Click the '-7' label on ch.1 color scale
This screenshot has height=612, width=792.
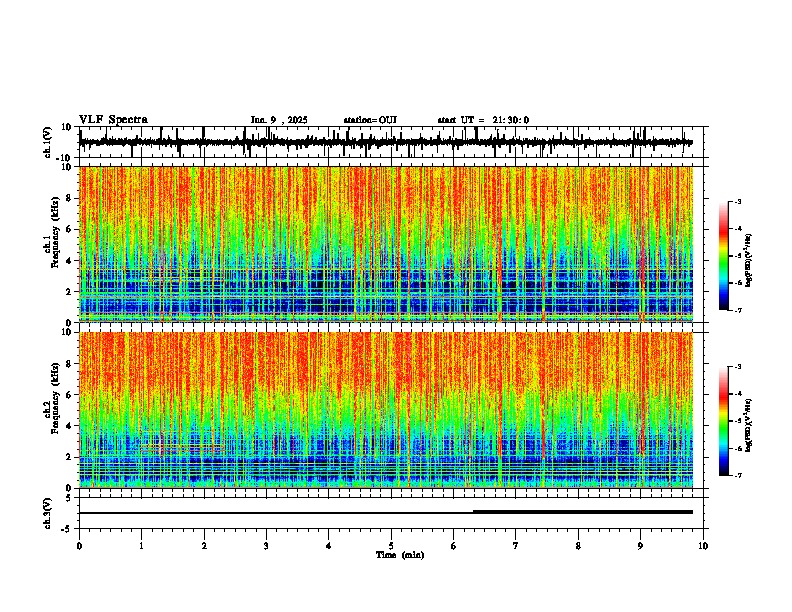[x=738, y=310]
